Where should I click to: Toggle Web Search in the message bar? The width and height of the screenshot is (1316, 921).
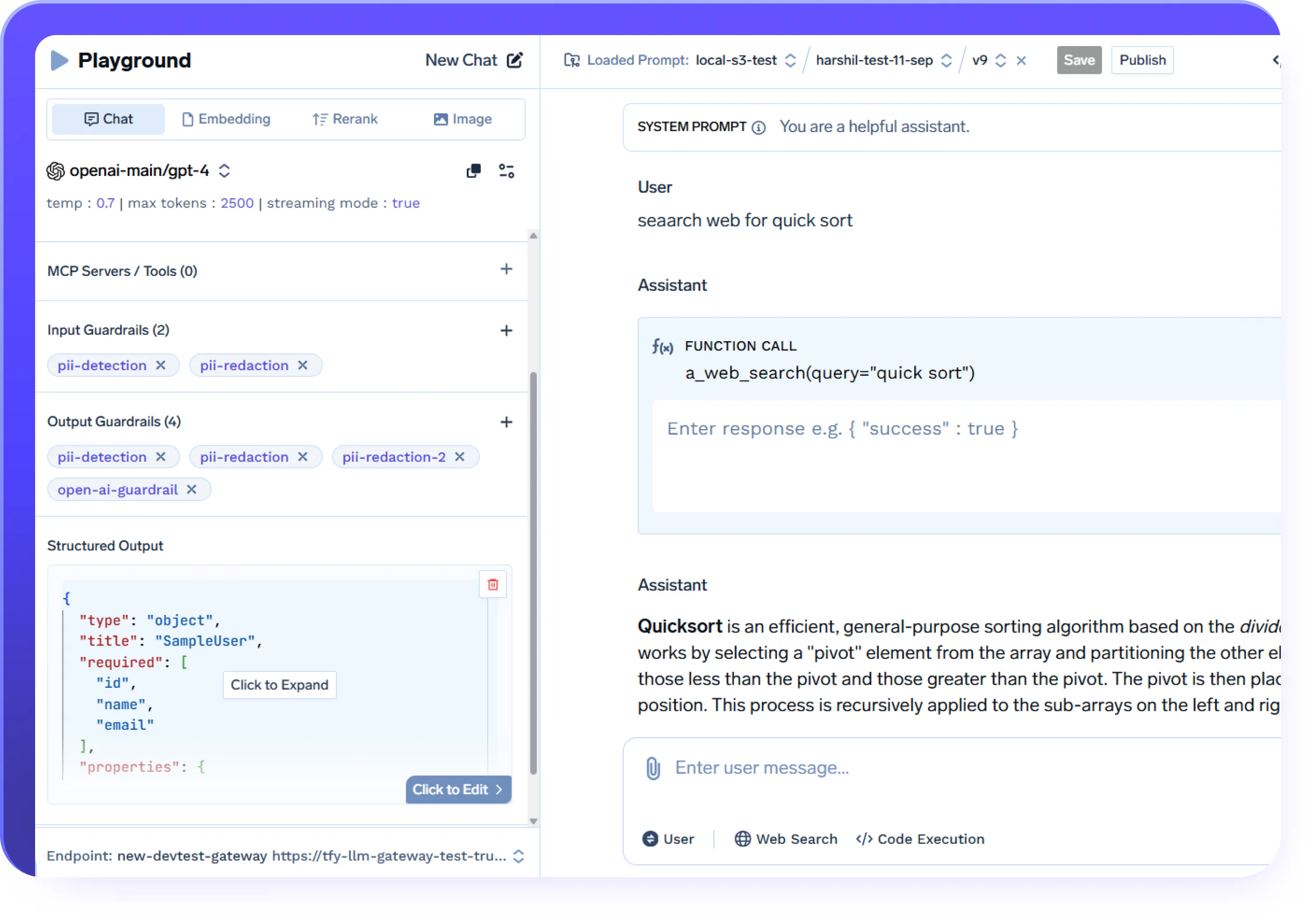(x=786, y=839)
